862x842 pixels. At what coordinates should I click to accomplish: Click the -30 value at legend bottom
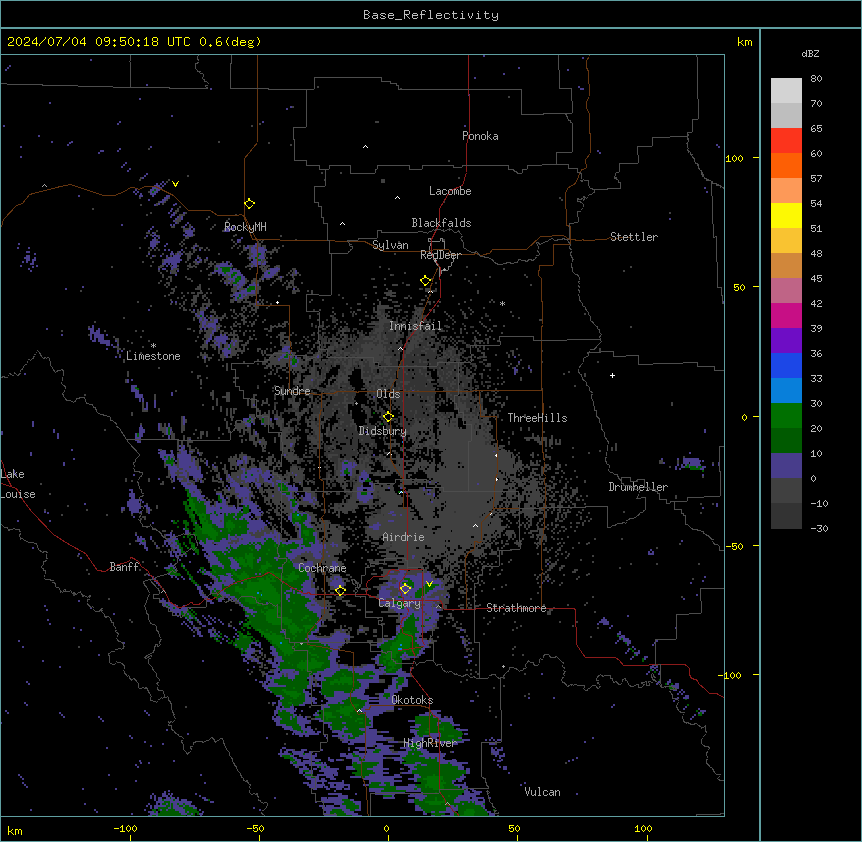tap(819, 528)
